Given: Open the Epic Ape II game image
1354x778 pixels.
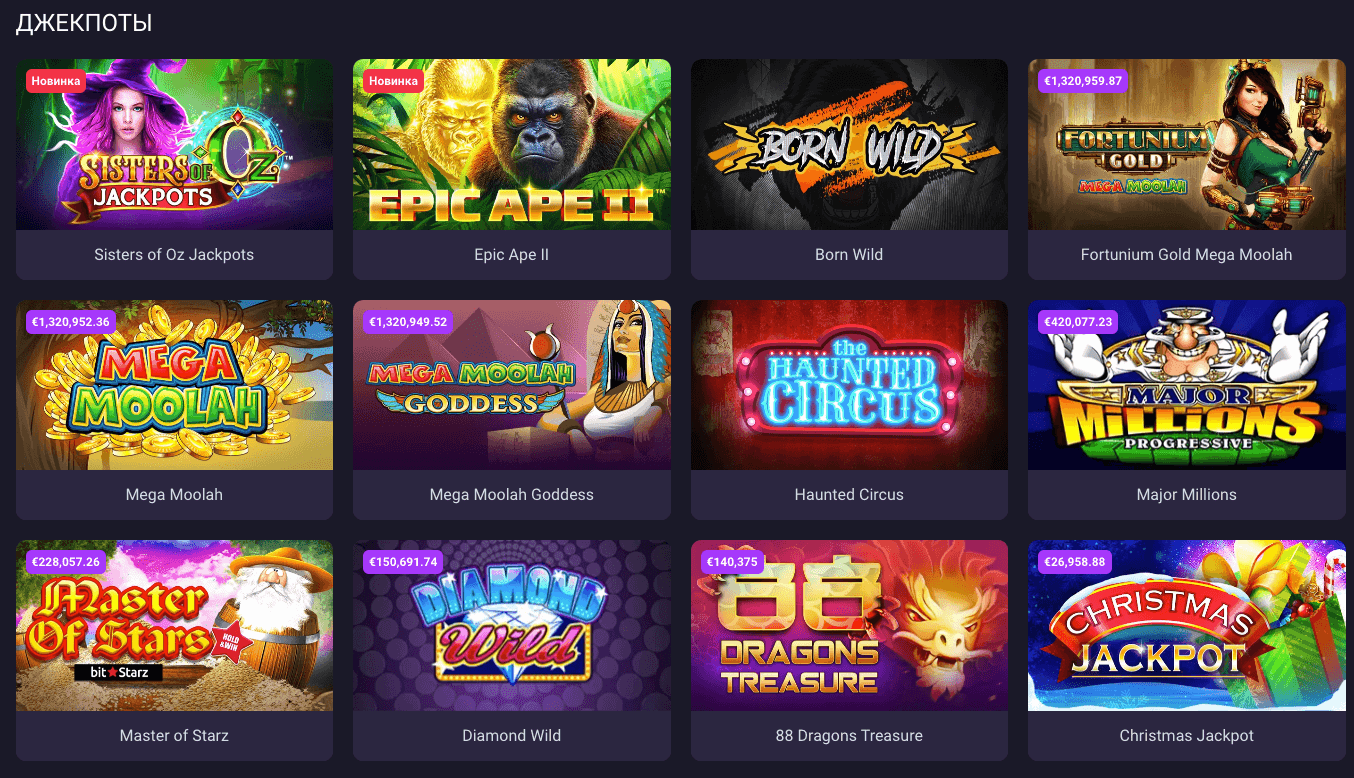Looking at the screenshot, I should 512,145.
